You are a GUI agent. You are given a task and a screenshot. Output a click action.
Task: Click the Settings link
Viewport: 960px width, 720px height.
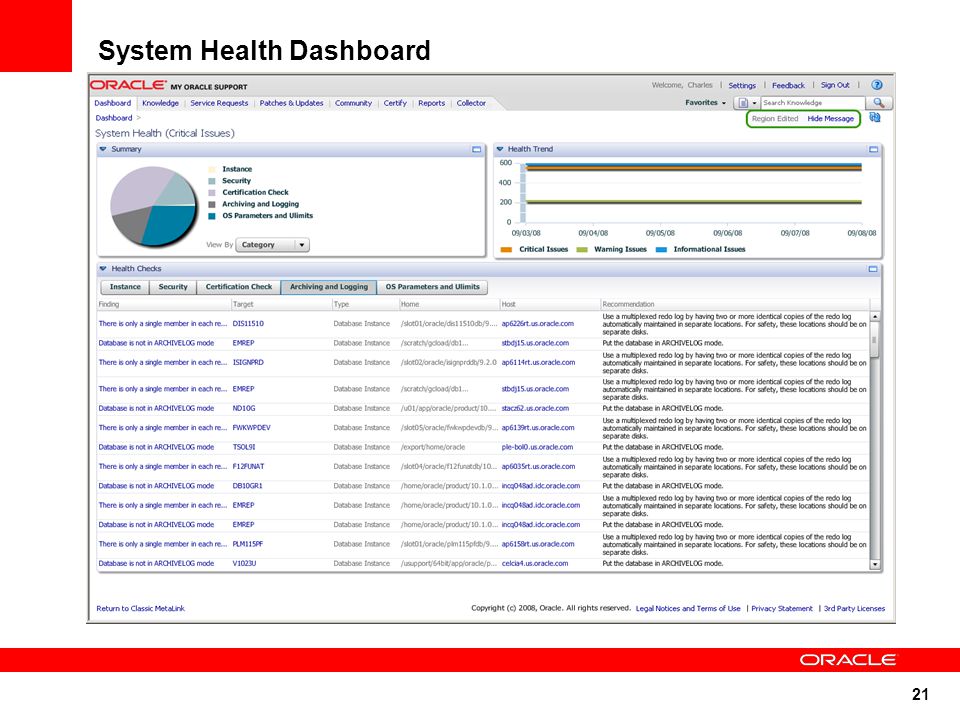pos(741,86)
